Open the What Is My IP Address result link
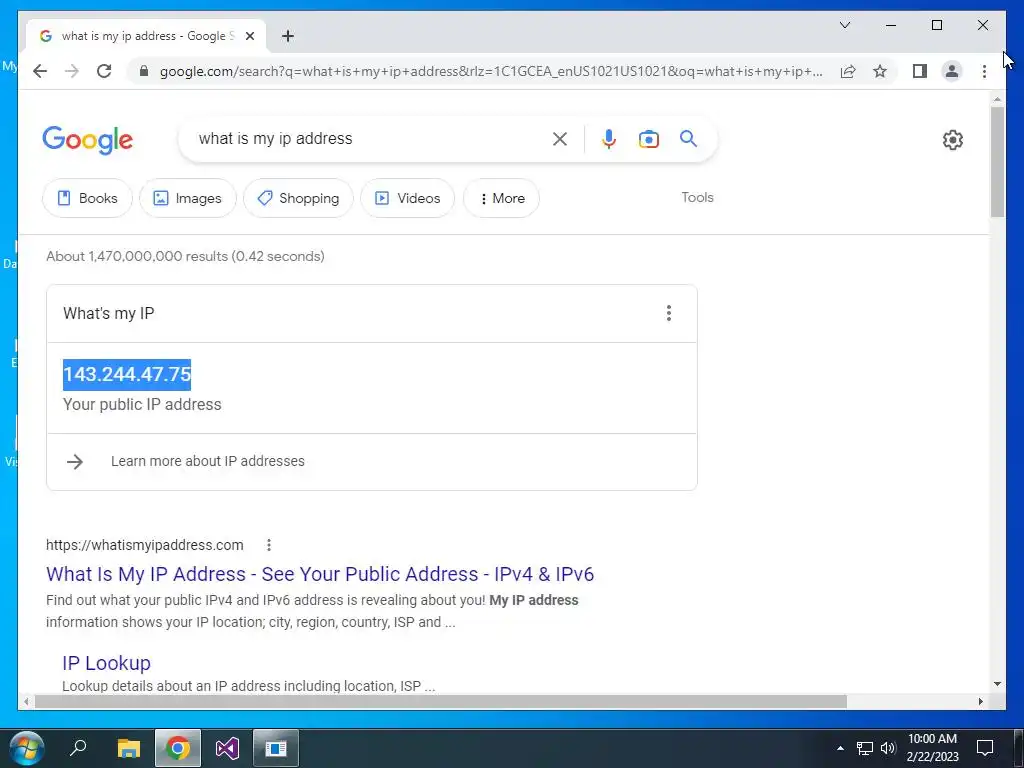Viewport: 1024px width, 768px height. (x=320, y=574)
